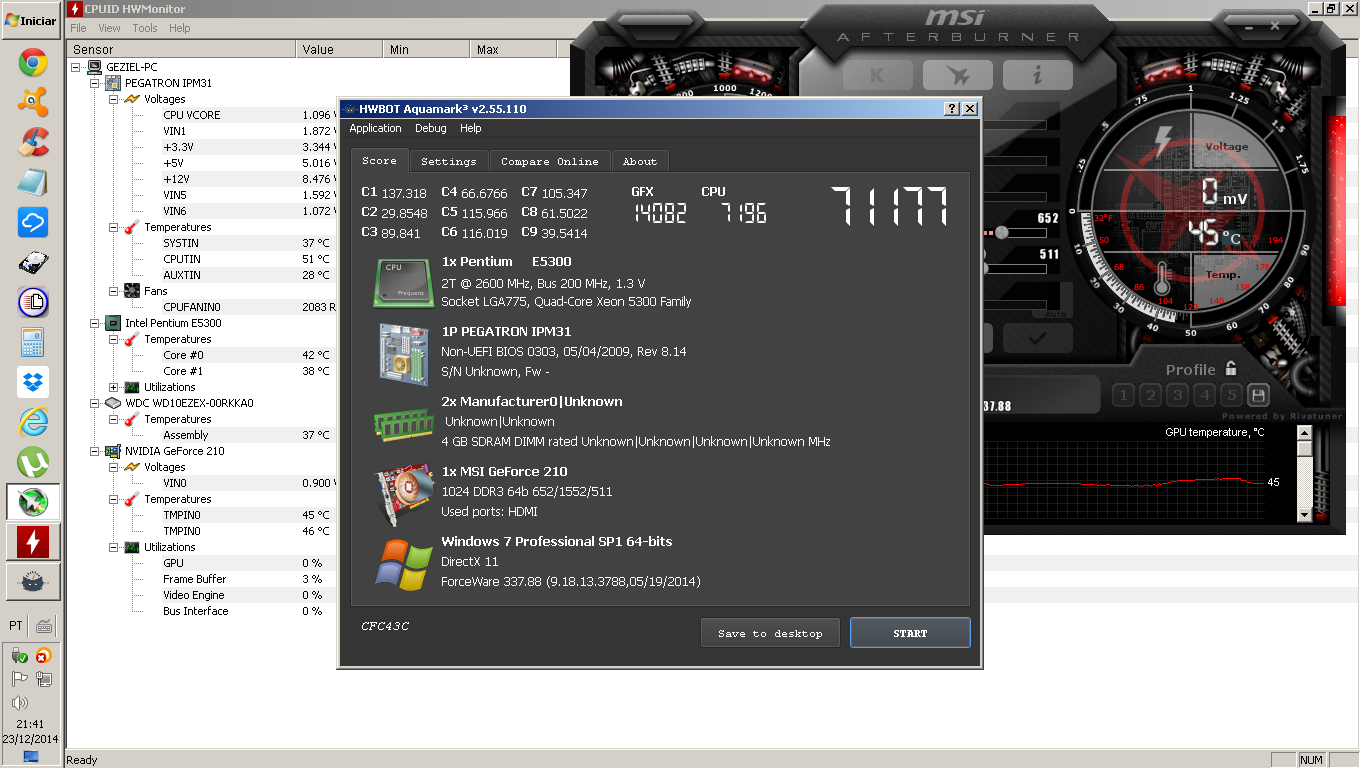Switch to the HWMonitor lightning taskbar icon

click(x=33, y=542)
